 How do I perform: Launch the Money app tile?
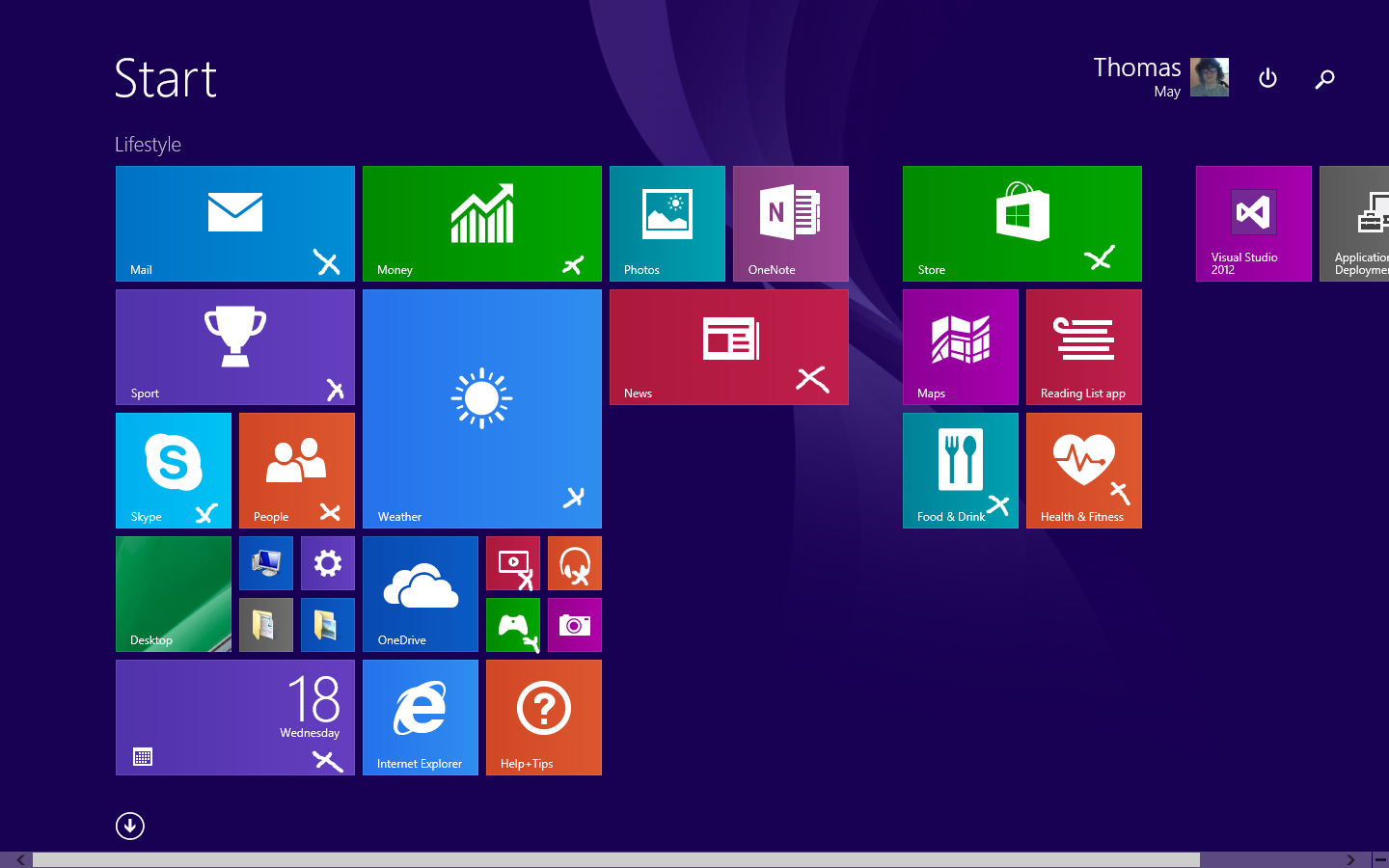pyautogui.click(x=482, y=224)
